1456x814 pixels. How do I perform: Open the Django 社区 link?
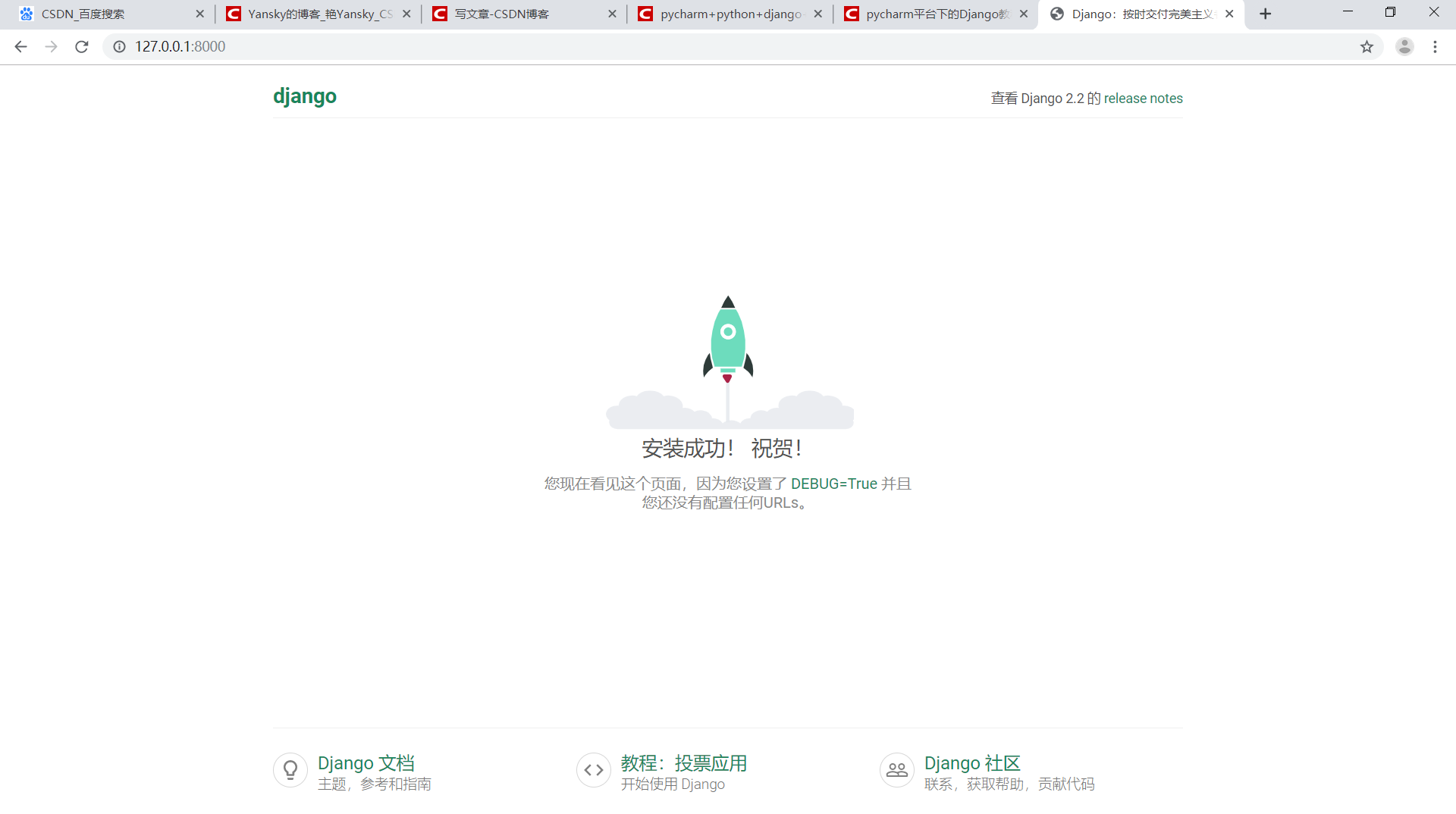click(972, 762)
